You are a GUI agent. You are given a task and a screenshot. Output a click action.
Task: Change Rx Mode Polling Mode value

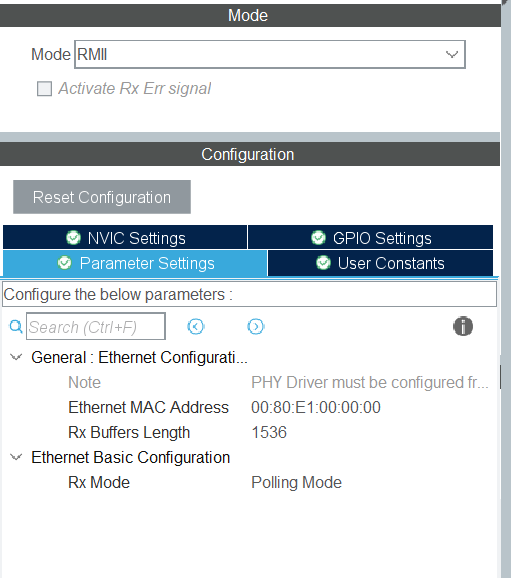[296, 483]
